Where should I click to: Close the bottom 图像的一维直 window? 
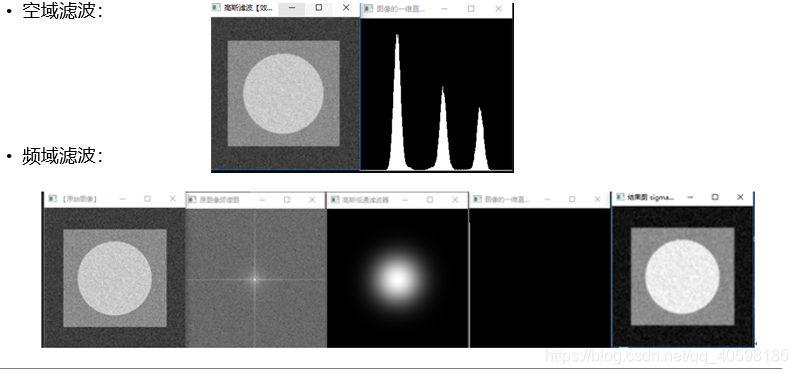click(597, 199)
